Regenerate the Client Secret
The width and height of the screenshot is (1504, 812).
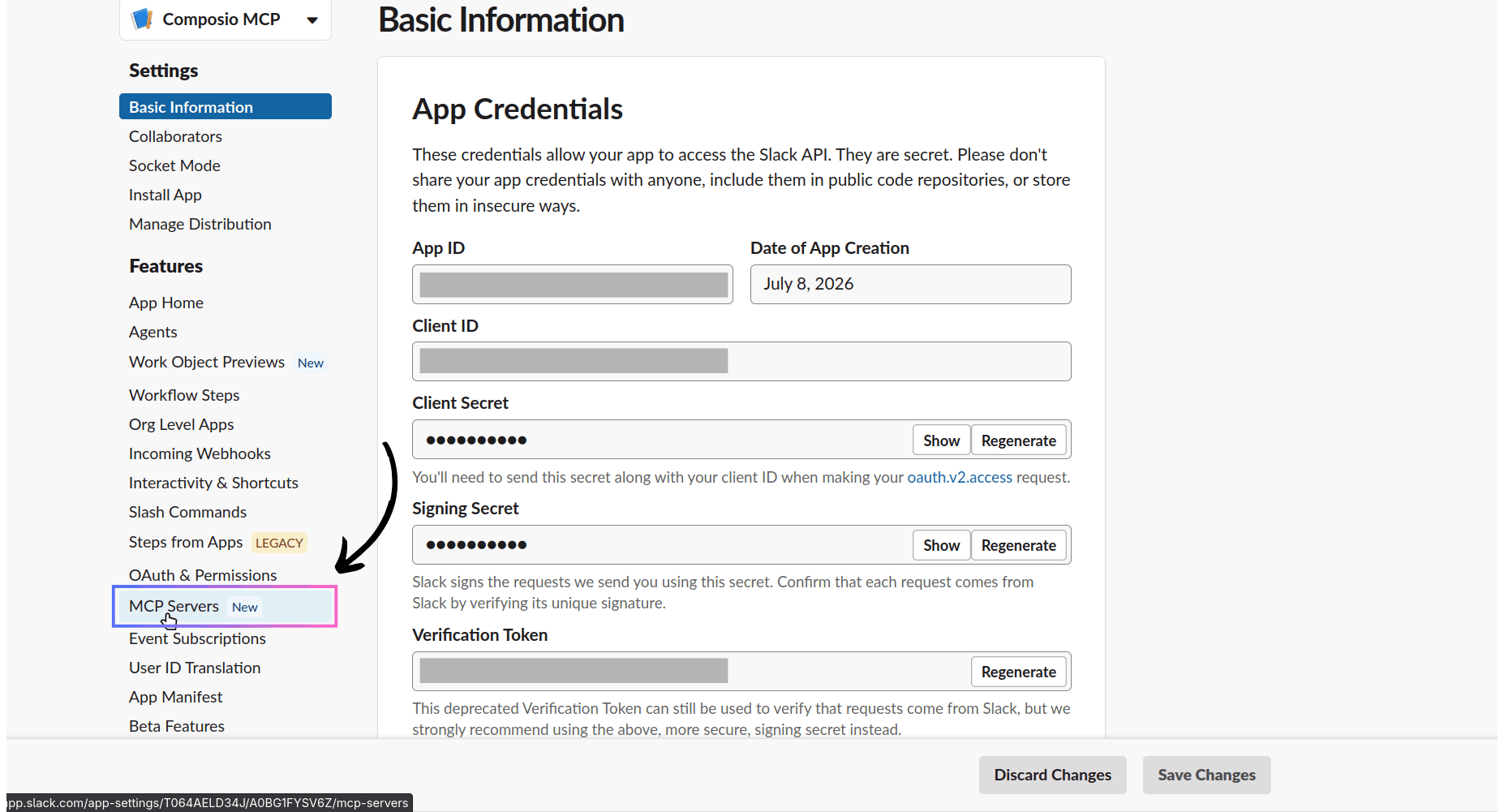point(1019,440)
